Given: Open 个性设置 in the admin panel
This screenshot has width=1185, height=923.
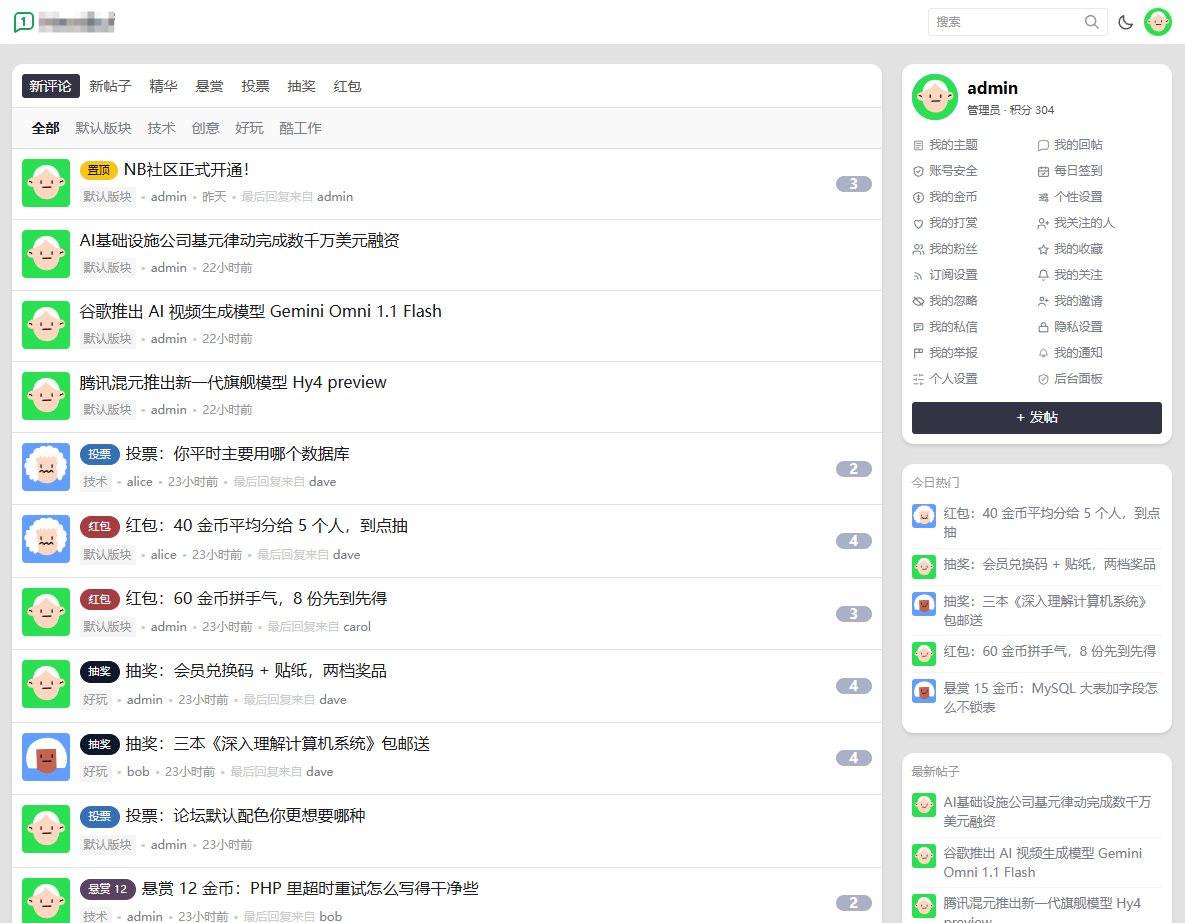Looking at the screenshot, I should 1070,197.
